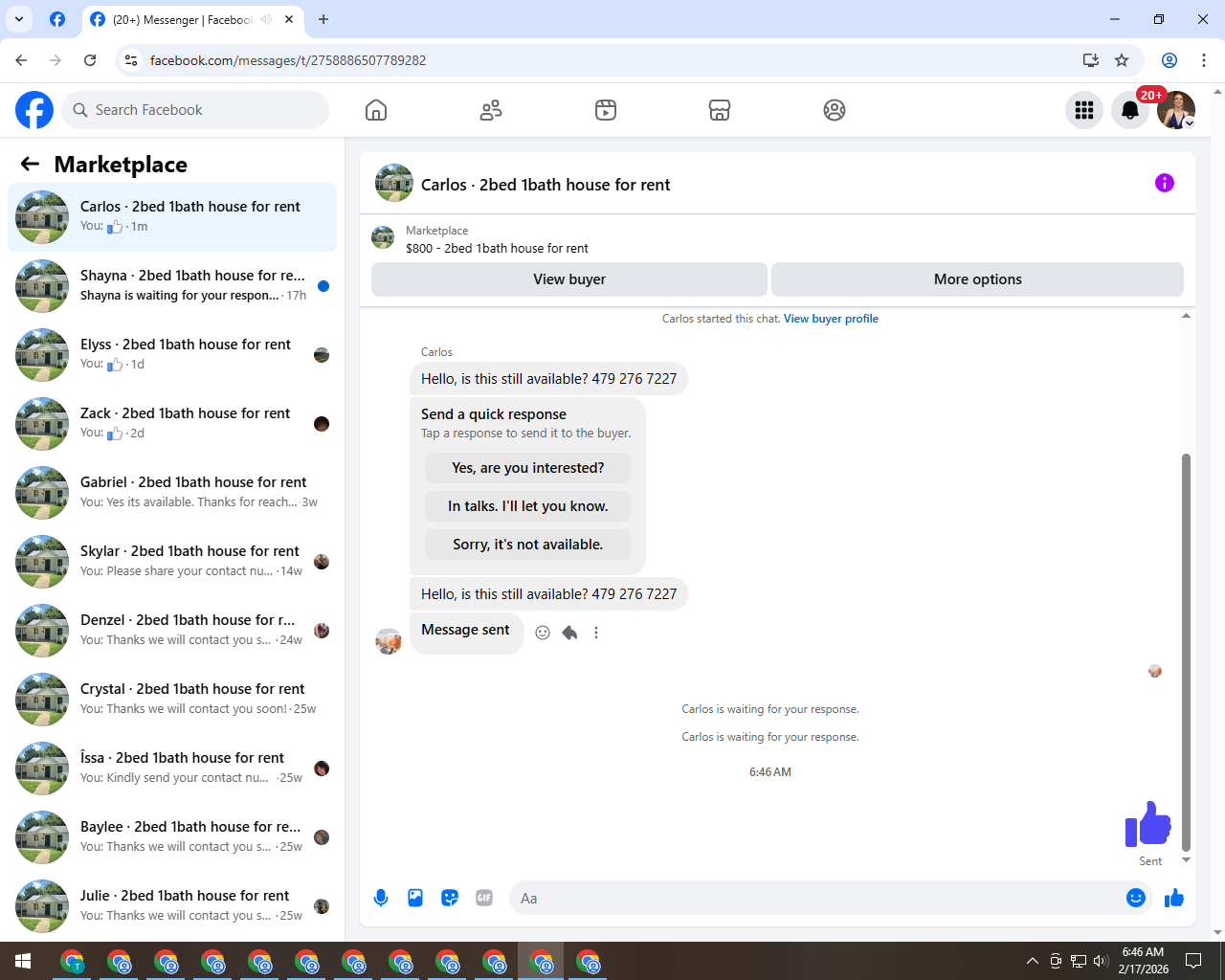Viewport: 1225px width, 980px height.
Task: Open Skylar conversation in the list
Action: coord(172,562)
